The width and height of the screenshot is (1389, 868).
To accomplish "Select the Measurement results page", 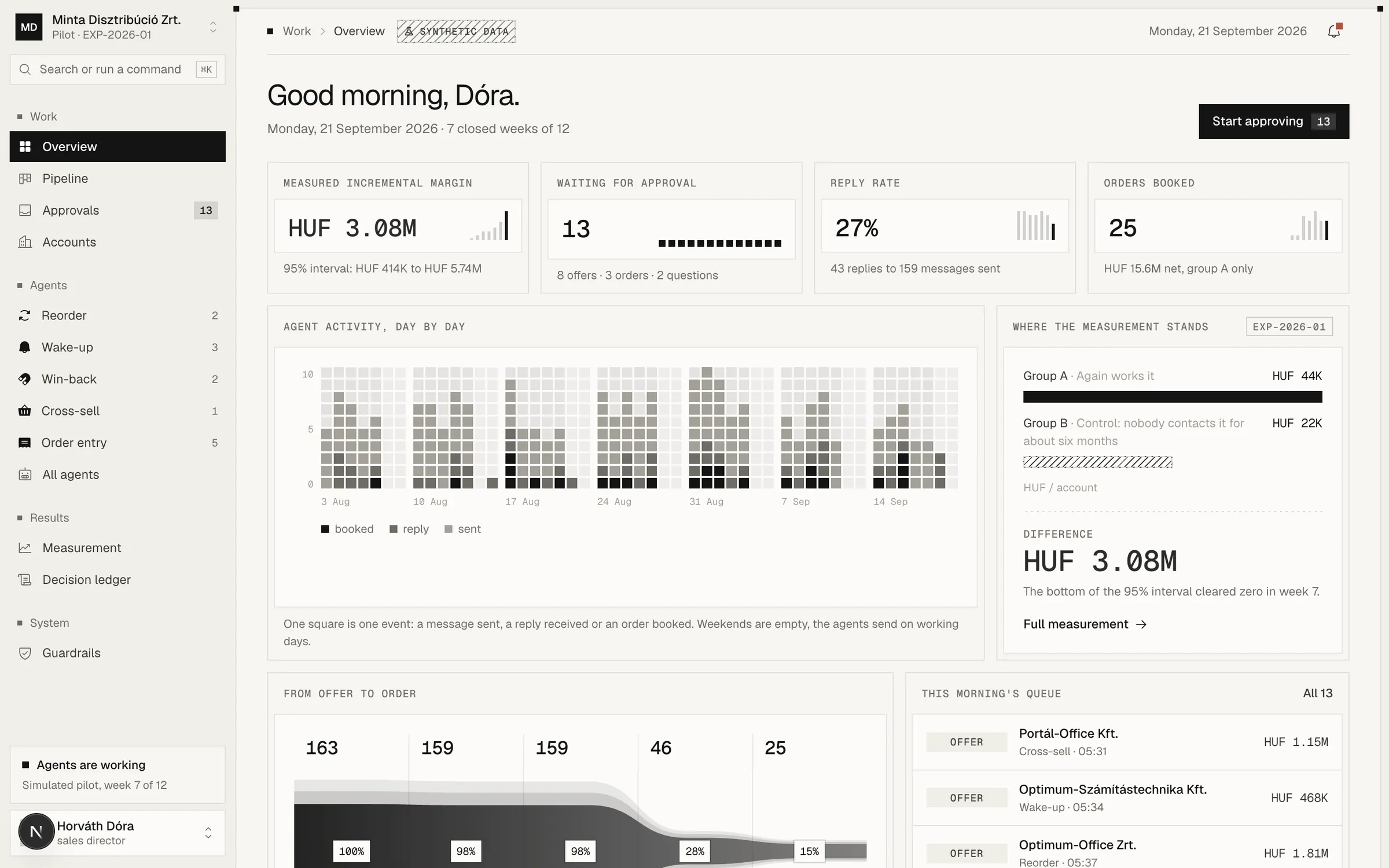I will (x=117, y=547).
